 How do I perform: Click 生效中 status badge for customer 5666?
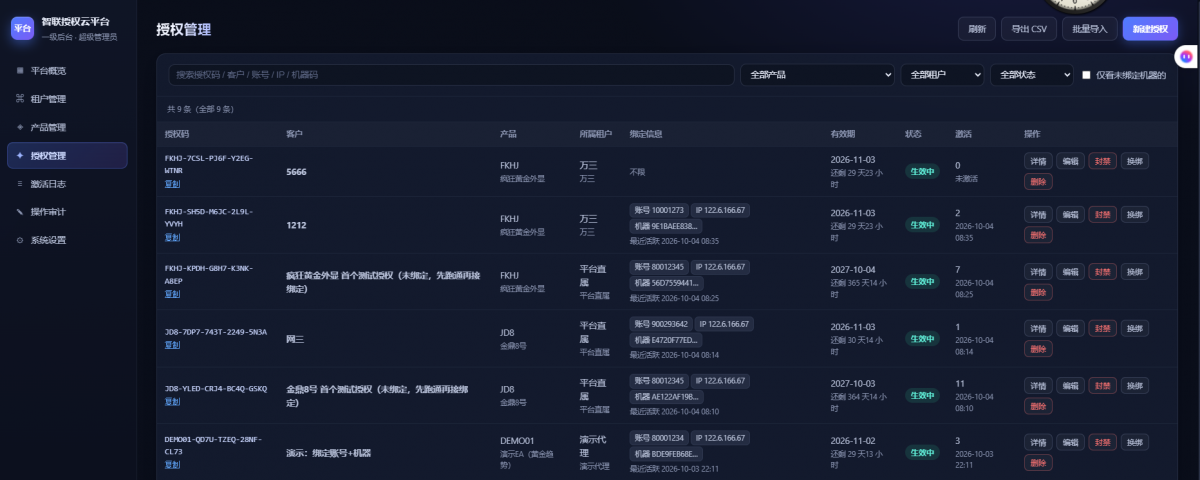[921, 171]
